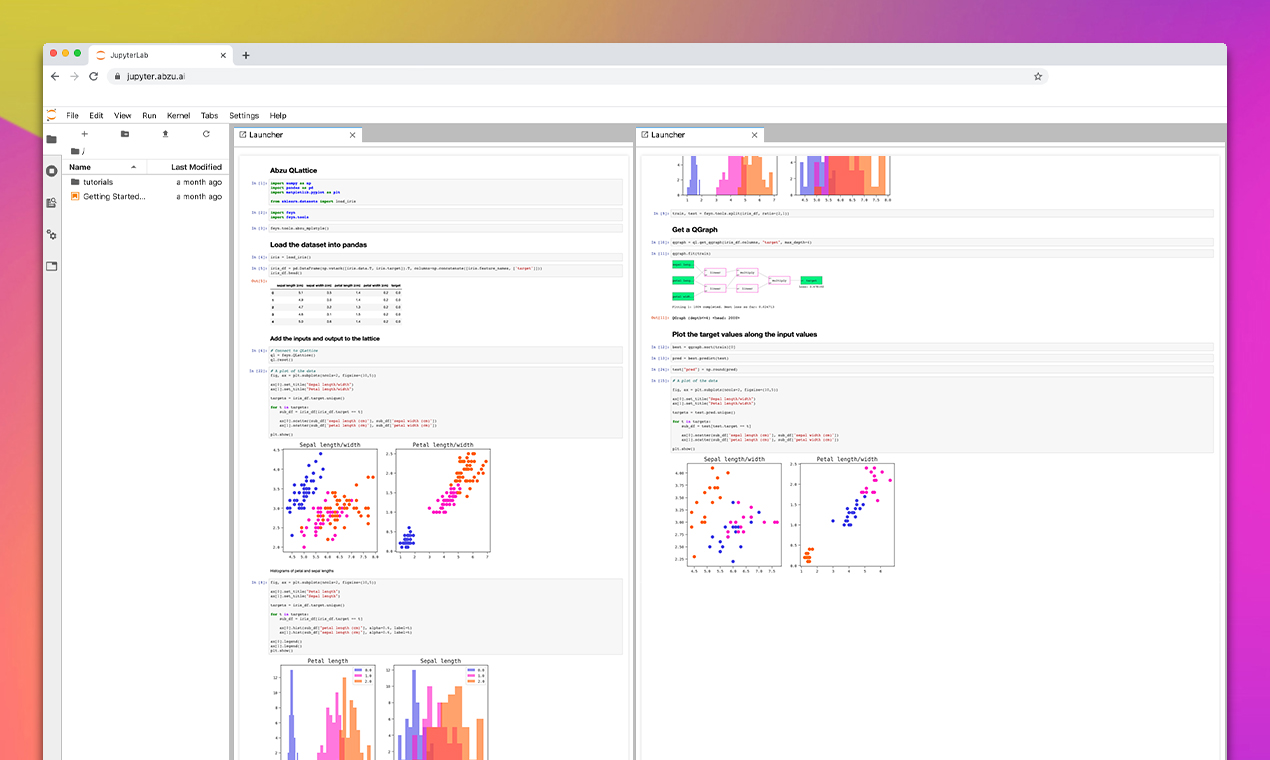Open the Commands palette sidebar icon
Image resolution: width=1270 pixels, height=760 pixels.
51,203
